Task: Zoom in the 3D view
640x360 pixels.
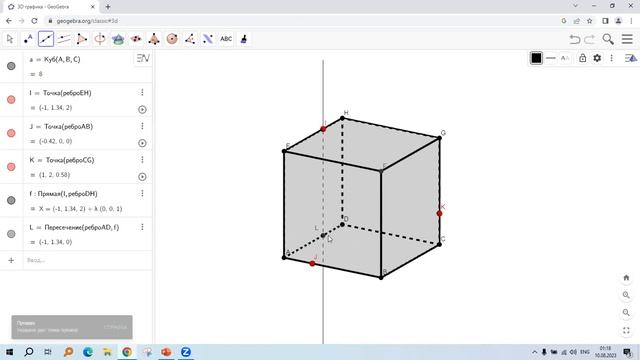Action: point(626,295)
